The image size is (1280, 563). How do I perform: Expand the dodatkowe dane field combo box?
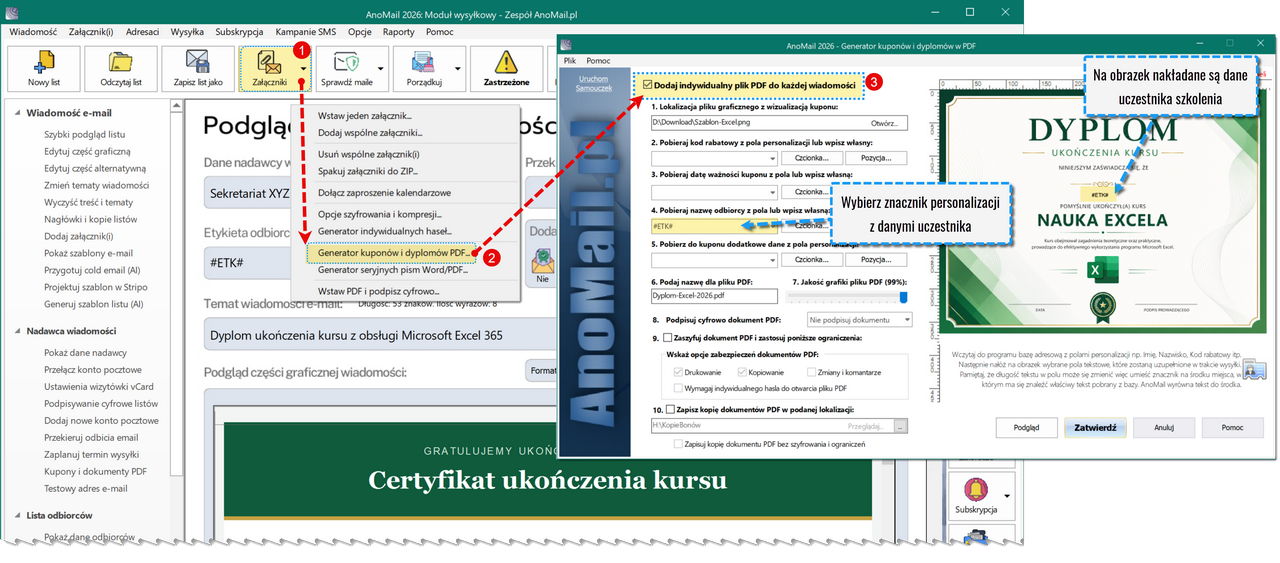(x=772, y=260)
